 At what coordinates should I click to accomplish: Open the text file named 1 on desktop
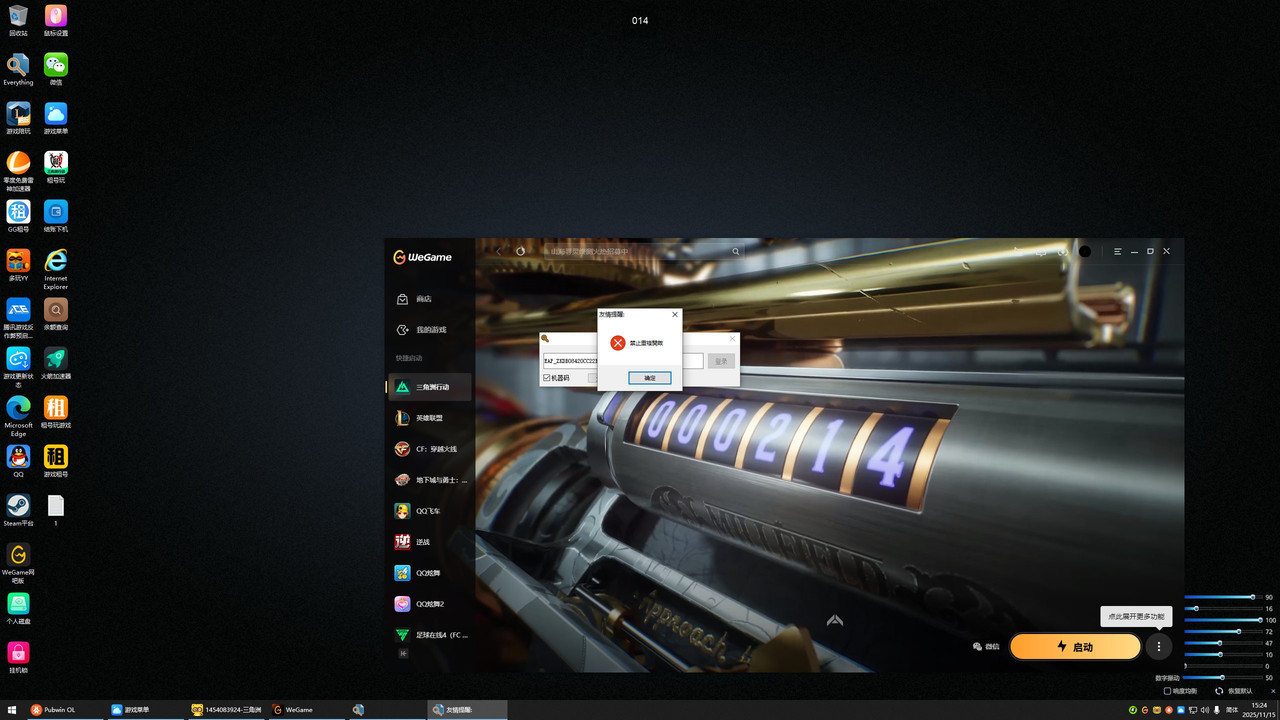pos(56,510)
